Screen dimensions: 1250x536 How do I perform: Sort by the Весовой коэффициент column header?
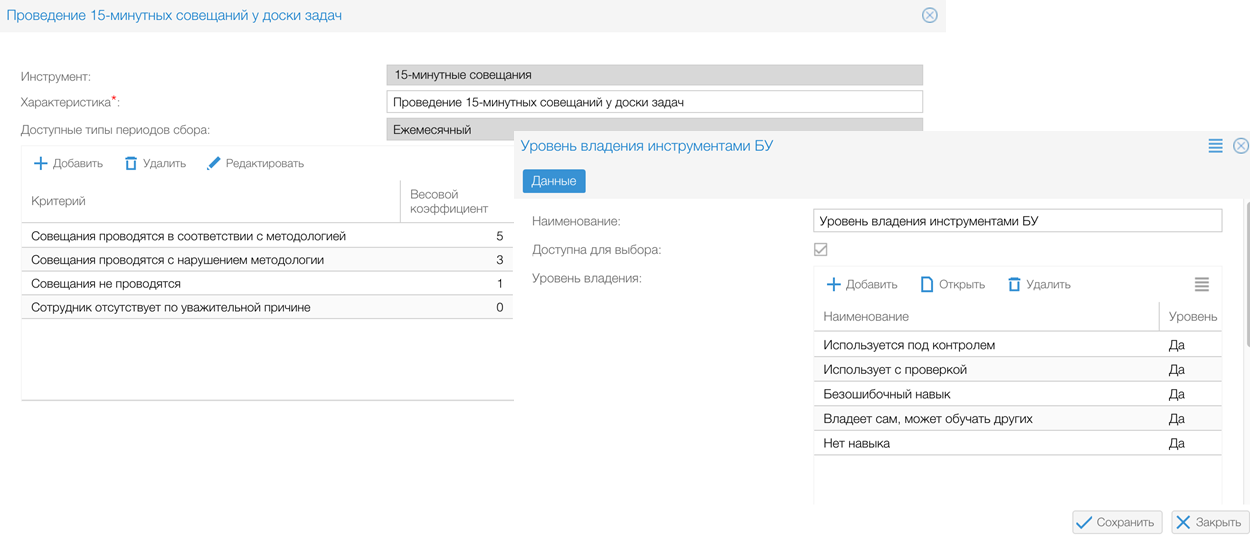point(449,201)
